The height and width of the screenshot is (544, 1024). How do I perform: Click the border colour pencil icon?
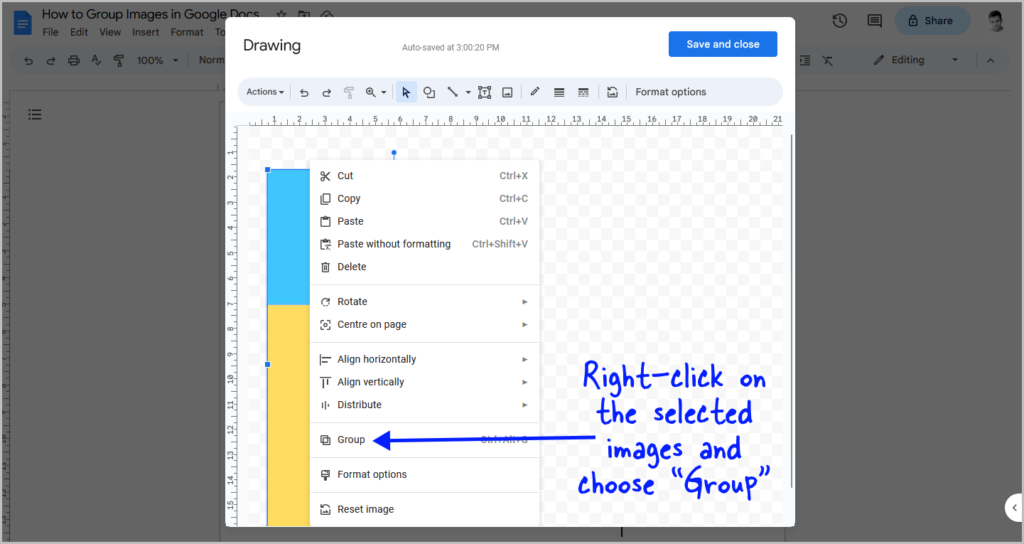pos(535,92)
